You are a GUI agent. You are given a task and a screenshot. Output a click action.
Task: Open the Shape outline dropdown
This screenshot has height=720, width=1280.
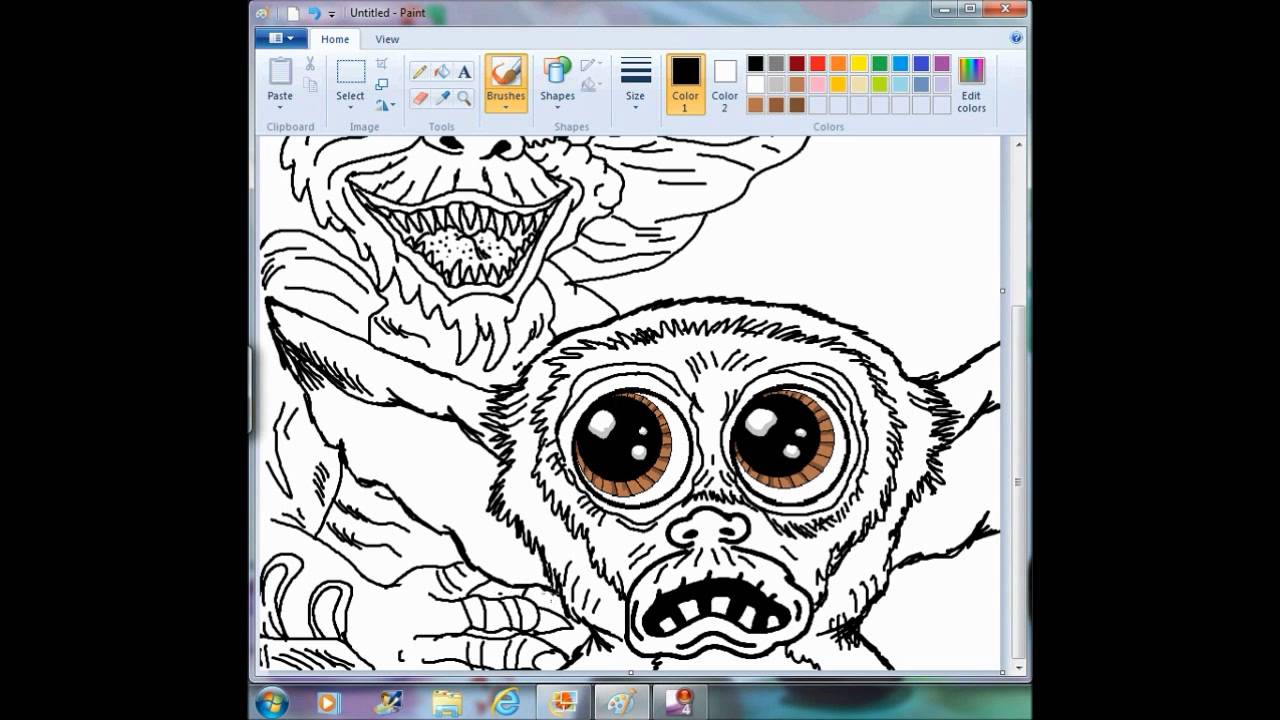tap(591, 65)
